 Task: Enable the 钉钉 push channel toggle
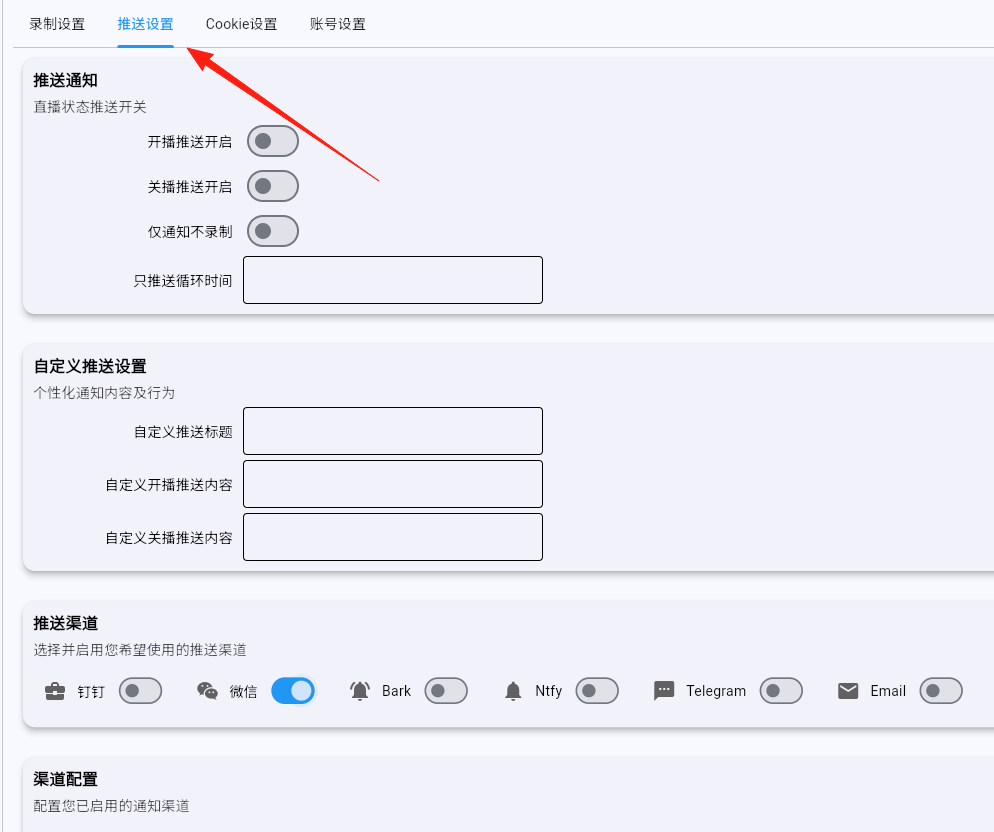click(x=140, y=691)
